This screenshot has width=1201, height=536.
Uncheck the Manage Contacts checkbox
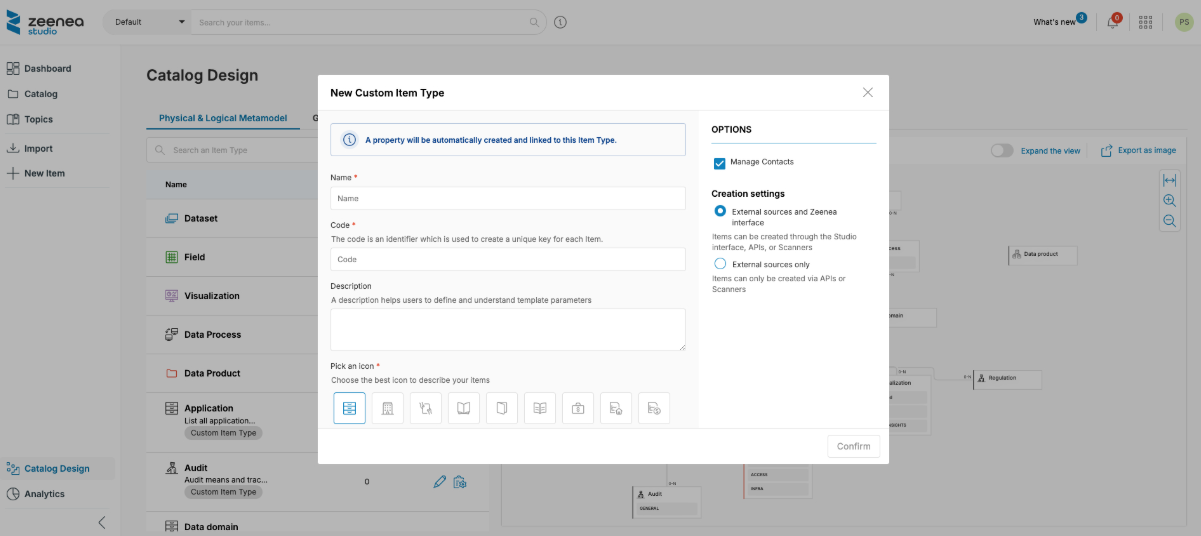(x=719, y=163)
